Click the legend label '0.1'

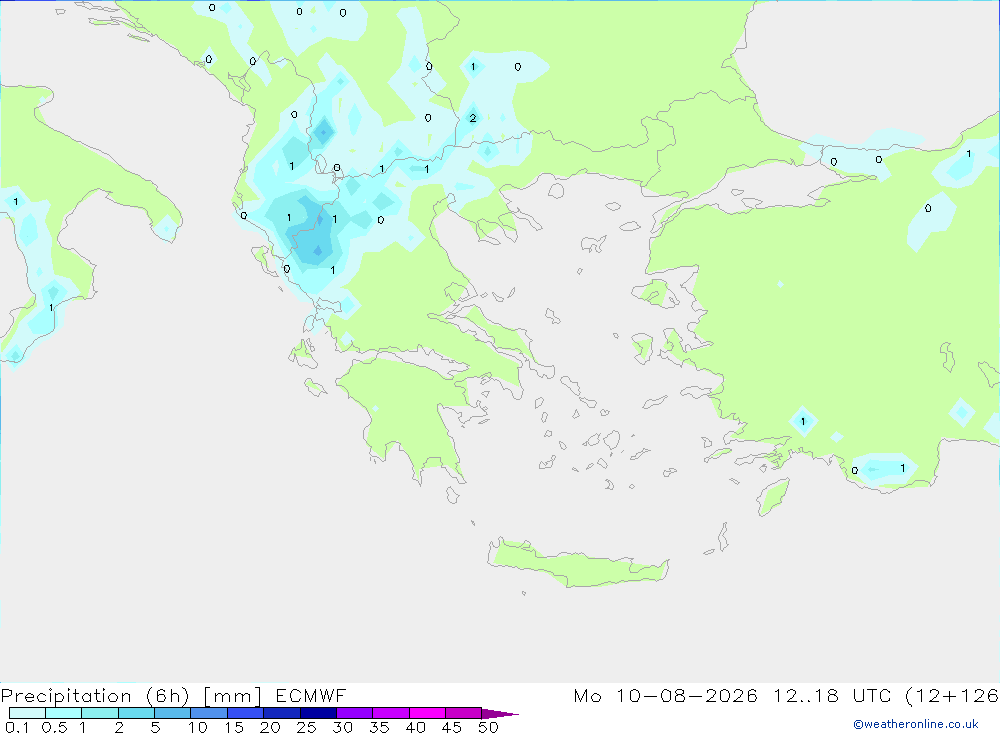click(x=17, y=727)
